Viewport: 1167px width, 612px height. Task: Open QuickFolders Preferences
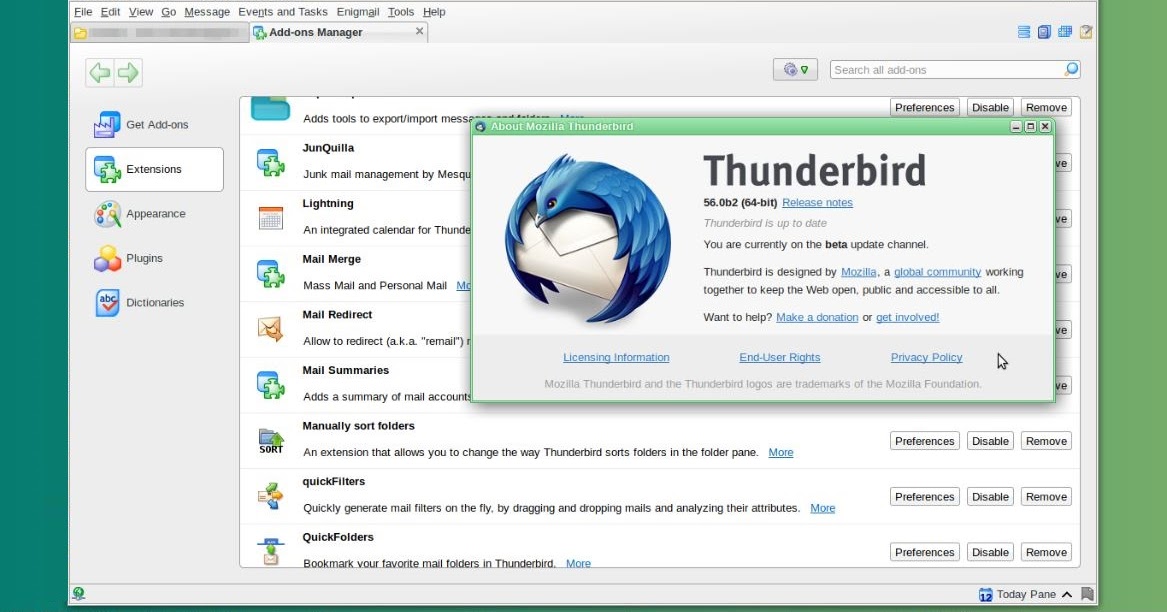point(924,552)
